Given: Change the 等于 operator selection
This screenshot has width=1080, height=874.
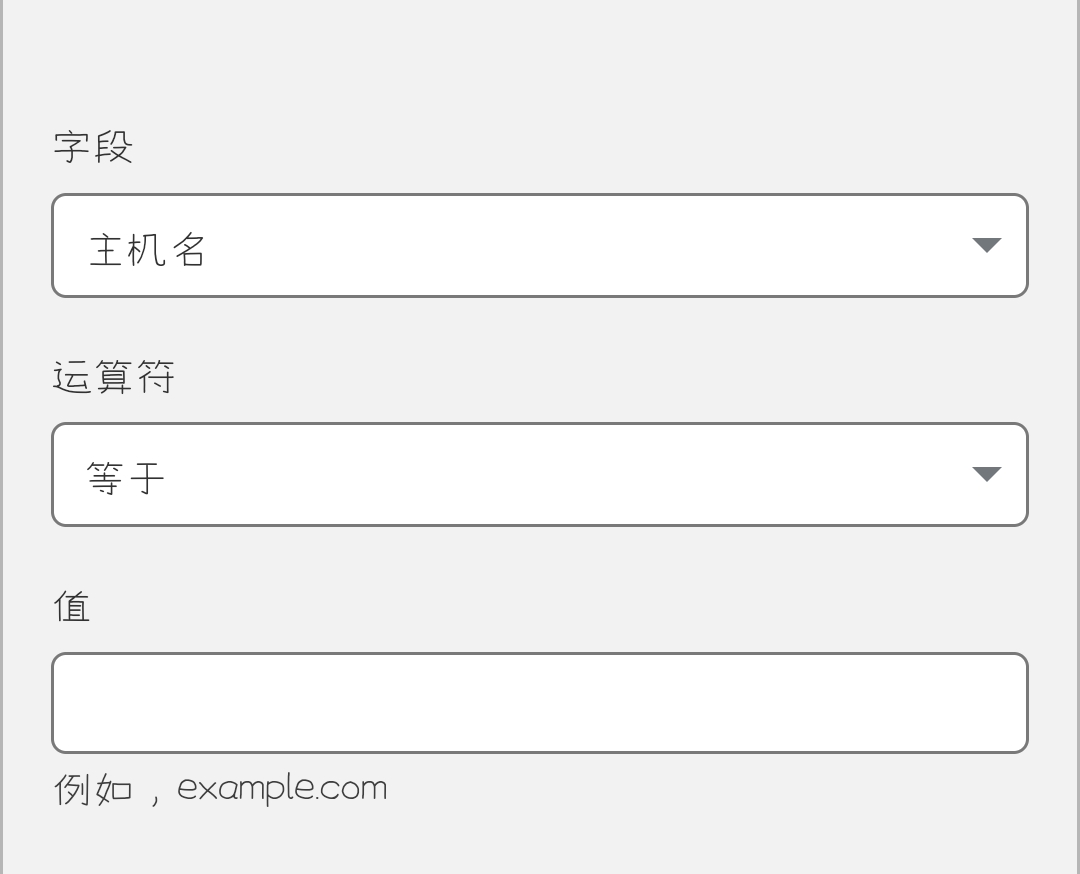Looking at the screenshot, I should 540,475.
